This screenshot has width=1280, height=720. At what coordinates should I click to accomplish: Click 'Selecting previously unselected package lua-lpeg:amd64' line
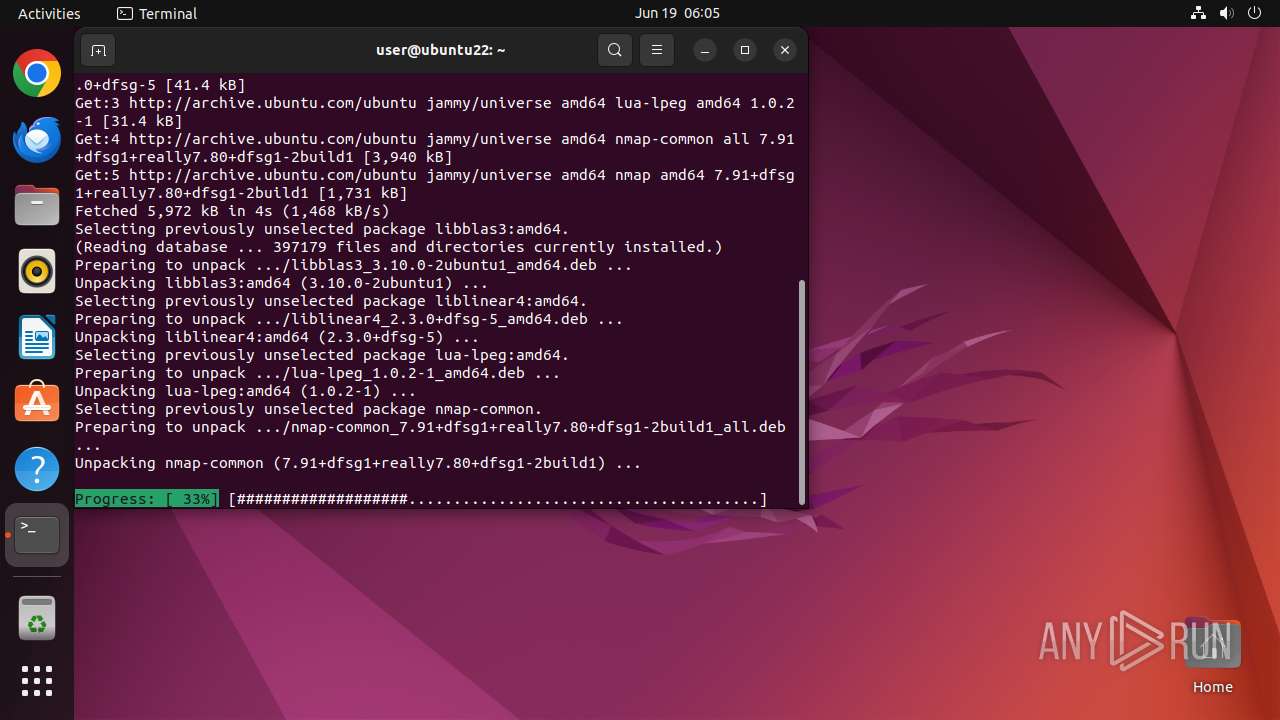pos(322,355)
